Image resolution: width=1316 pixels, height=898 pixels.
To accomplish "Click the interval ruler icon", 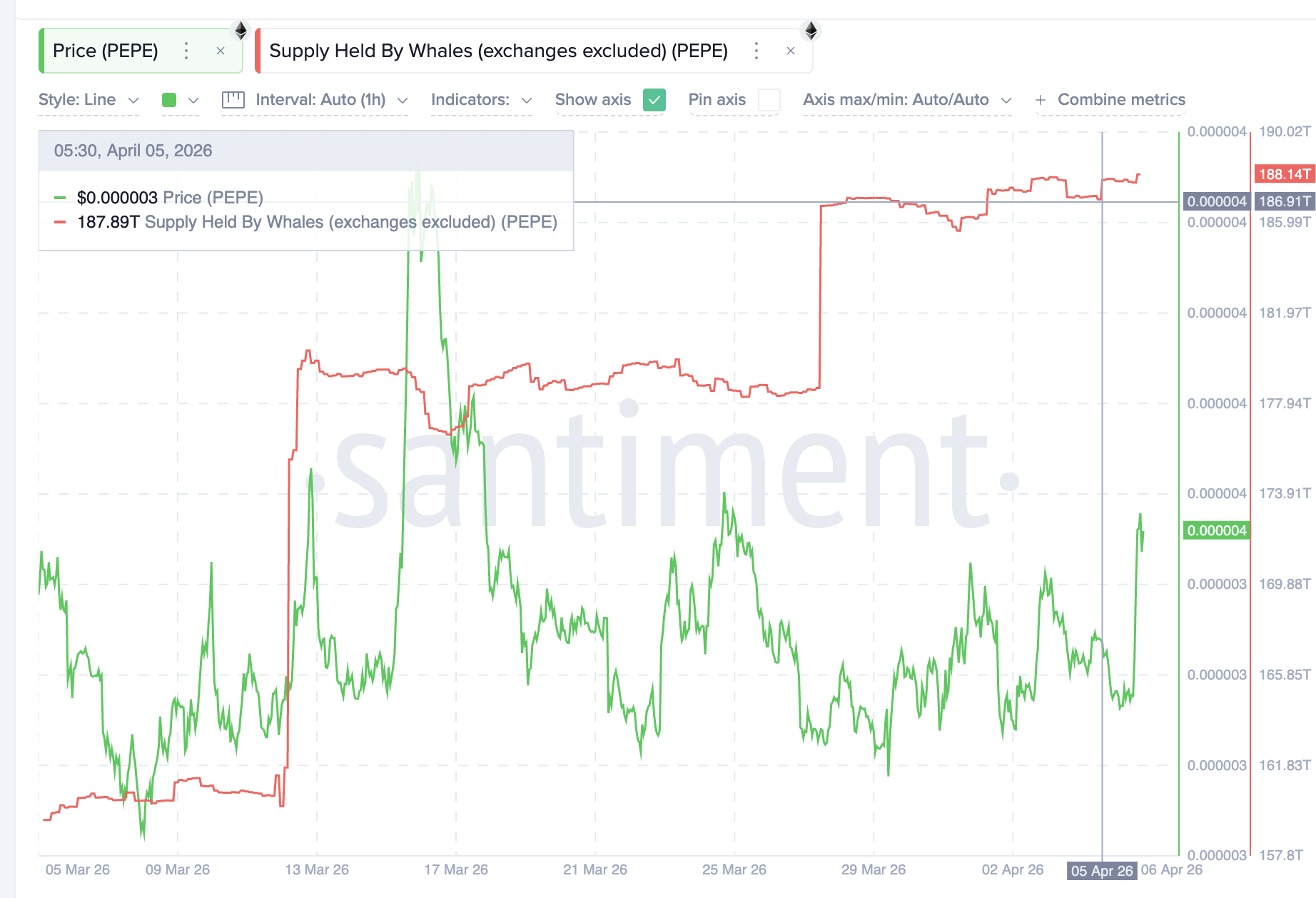I will point(233,100).
